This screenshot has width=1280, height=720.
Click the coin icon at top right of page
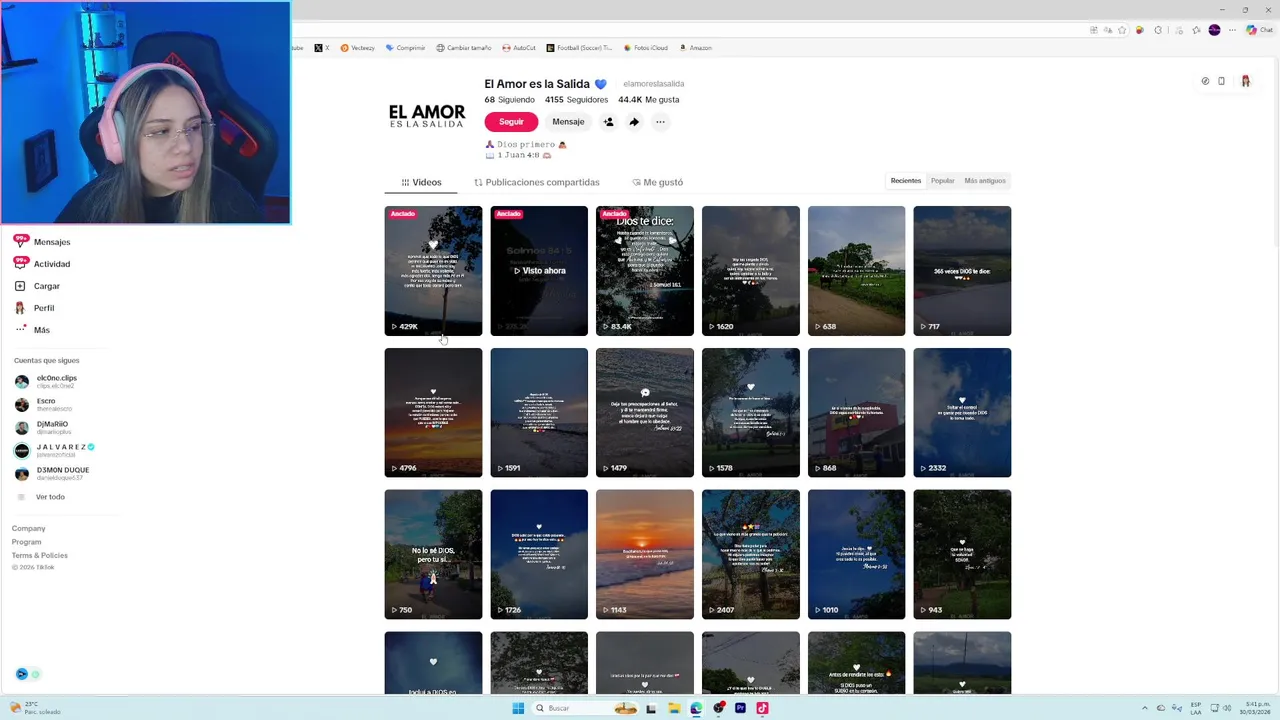coord(1205,81)
